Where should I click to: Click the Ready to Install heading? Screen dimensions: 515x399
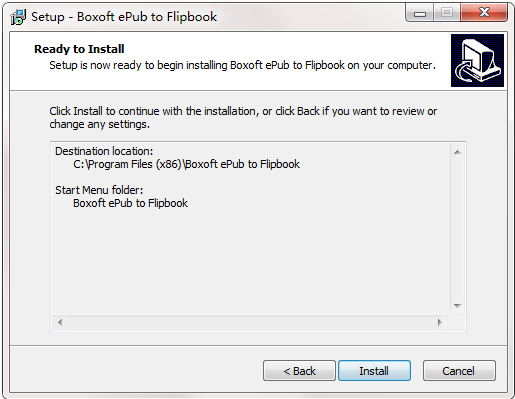(x=79, y=49)
